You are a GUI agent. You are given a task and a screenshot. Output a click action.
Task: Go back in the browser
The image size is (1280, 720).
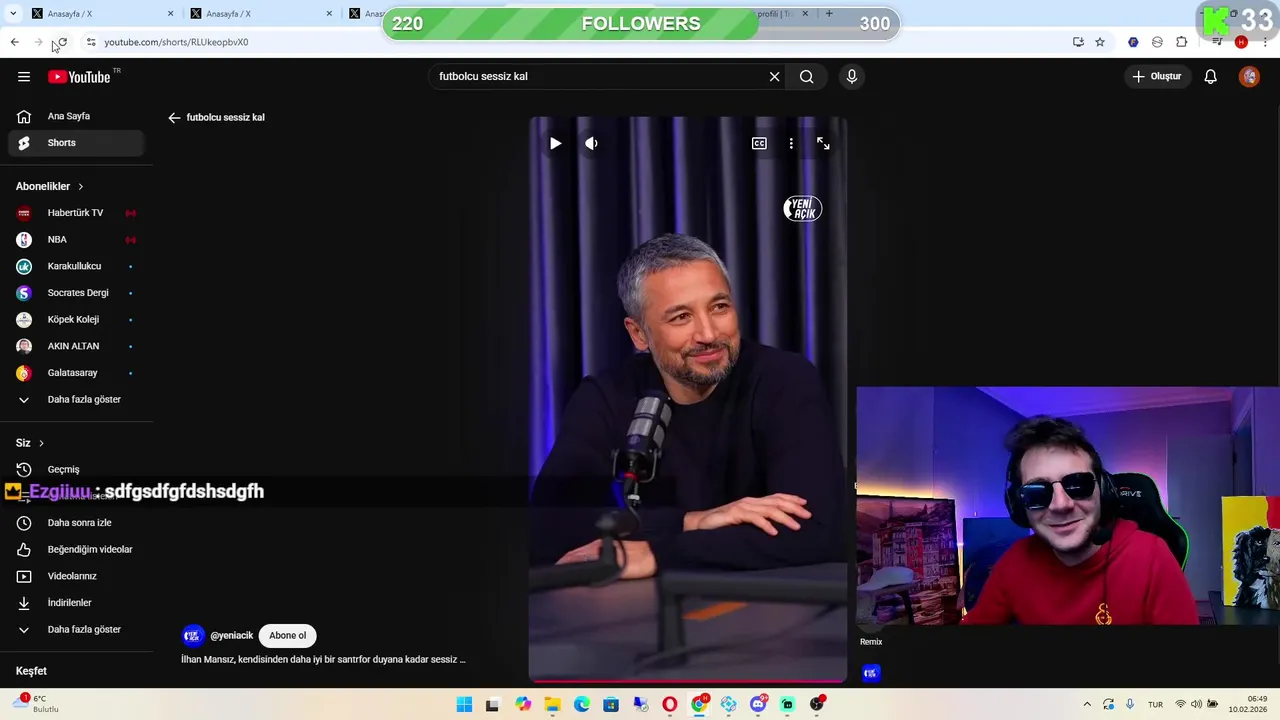tap(14, 42)
